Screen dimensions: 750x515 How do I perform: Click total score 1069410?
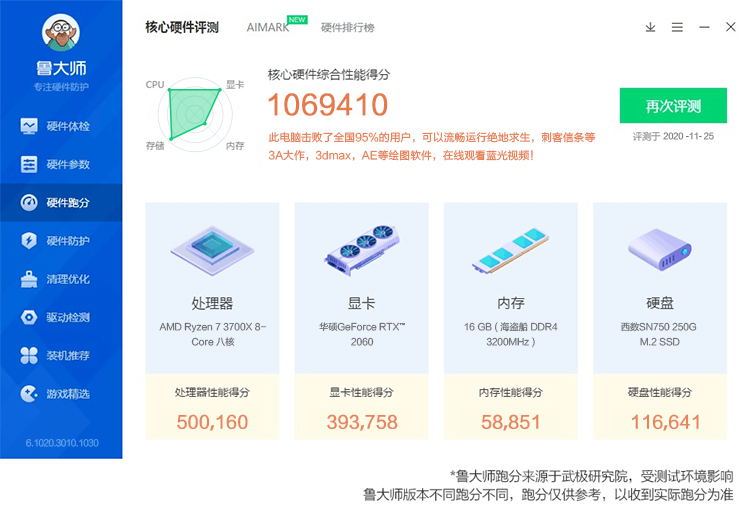click(328, 105)
